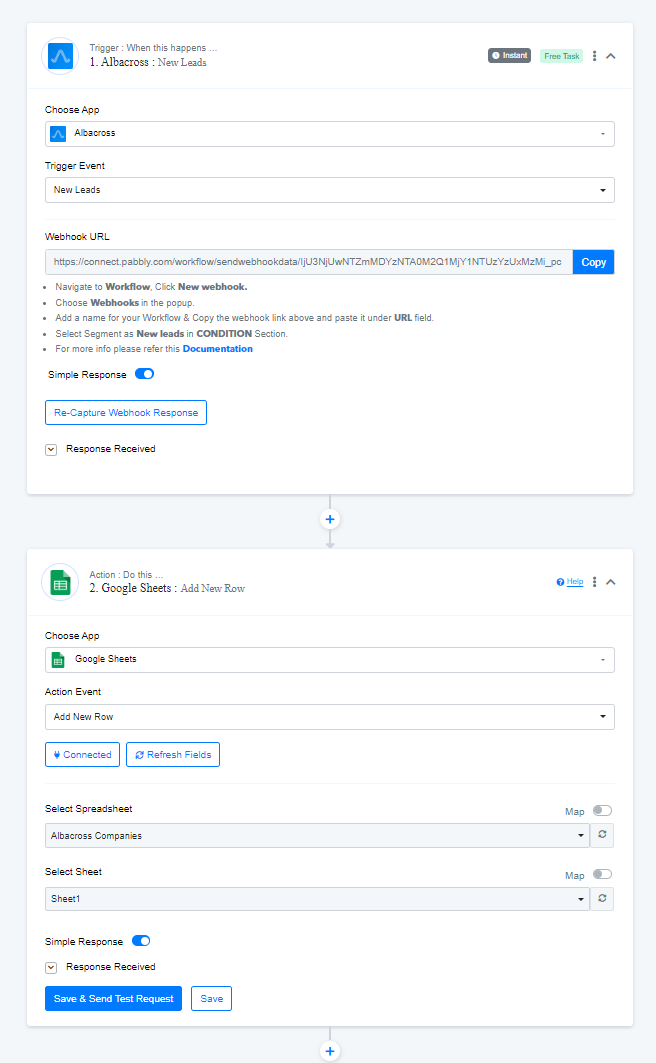The height and width of the screenshot is (1063, 656).
Task: Click the Connected button
Action: pos(83,755)
